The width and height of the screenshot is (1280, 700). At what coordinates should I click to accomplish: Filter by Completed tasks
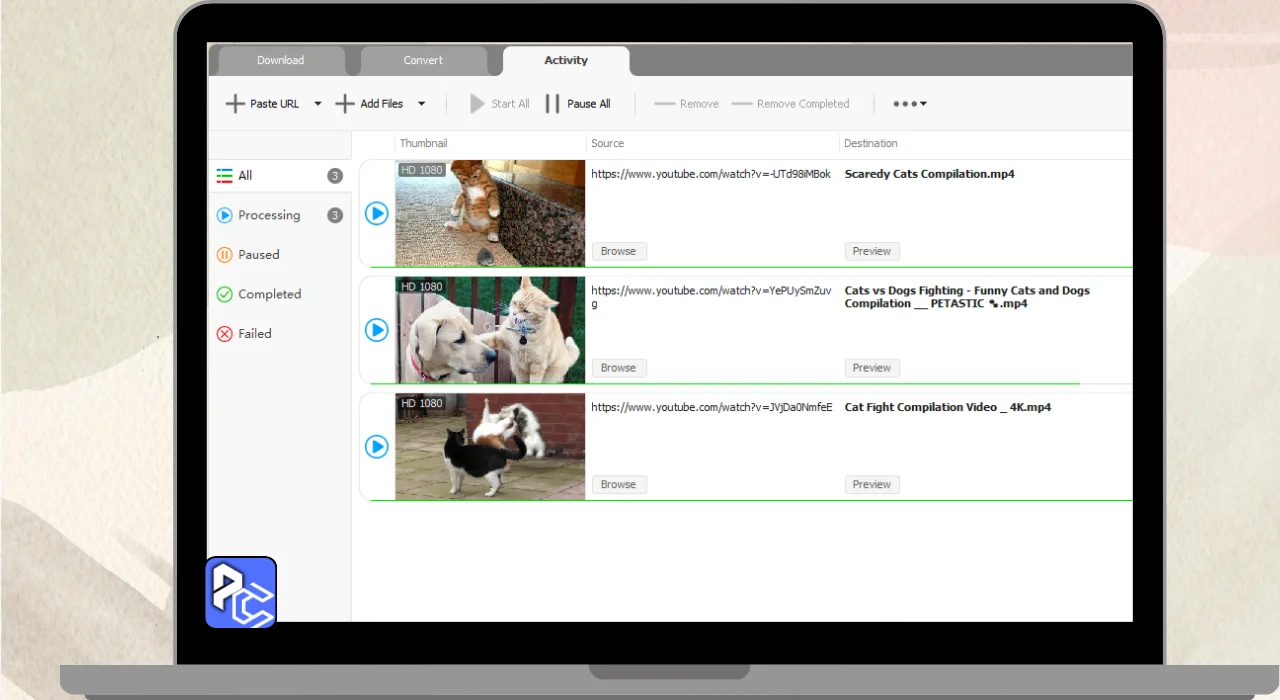269,294
